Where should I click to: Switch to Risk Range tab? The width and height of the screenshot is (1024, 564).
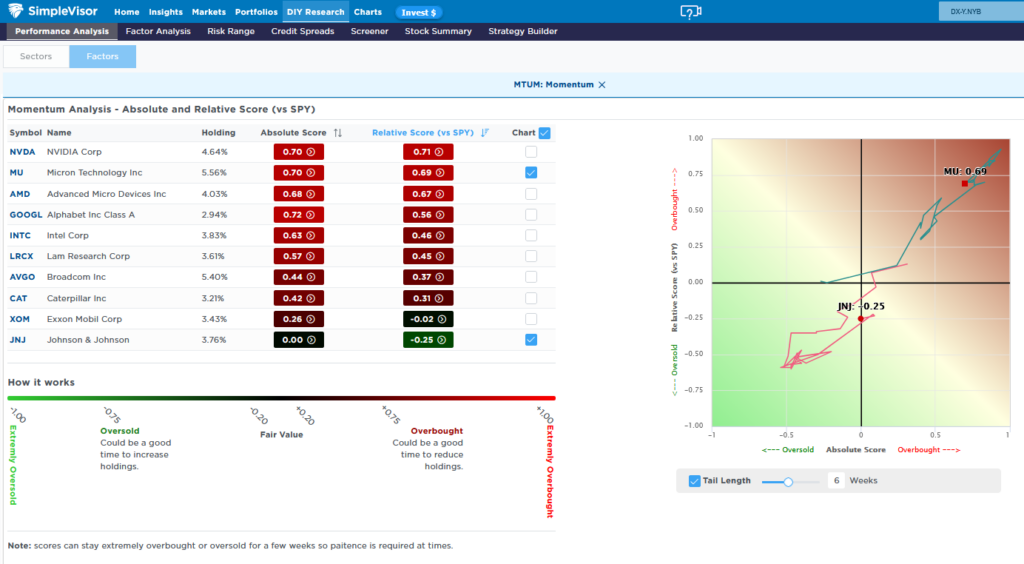(x=231, y=31)
